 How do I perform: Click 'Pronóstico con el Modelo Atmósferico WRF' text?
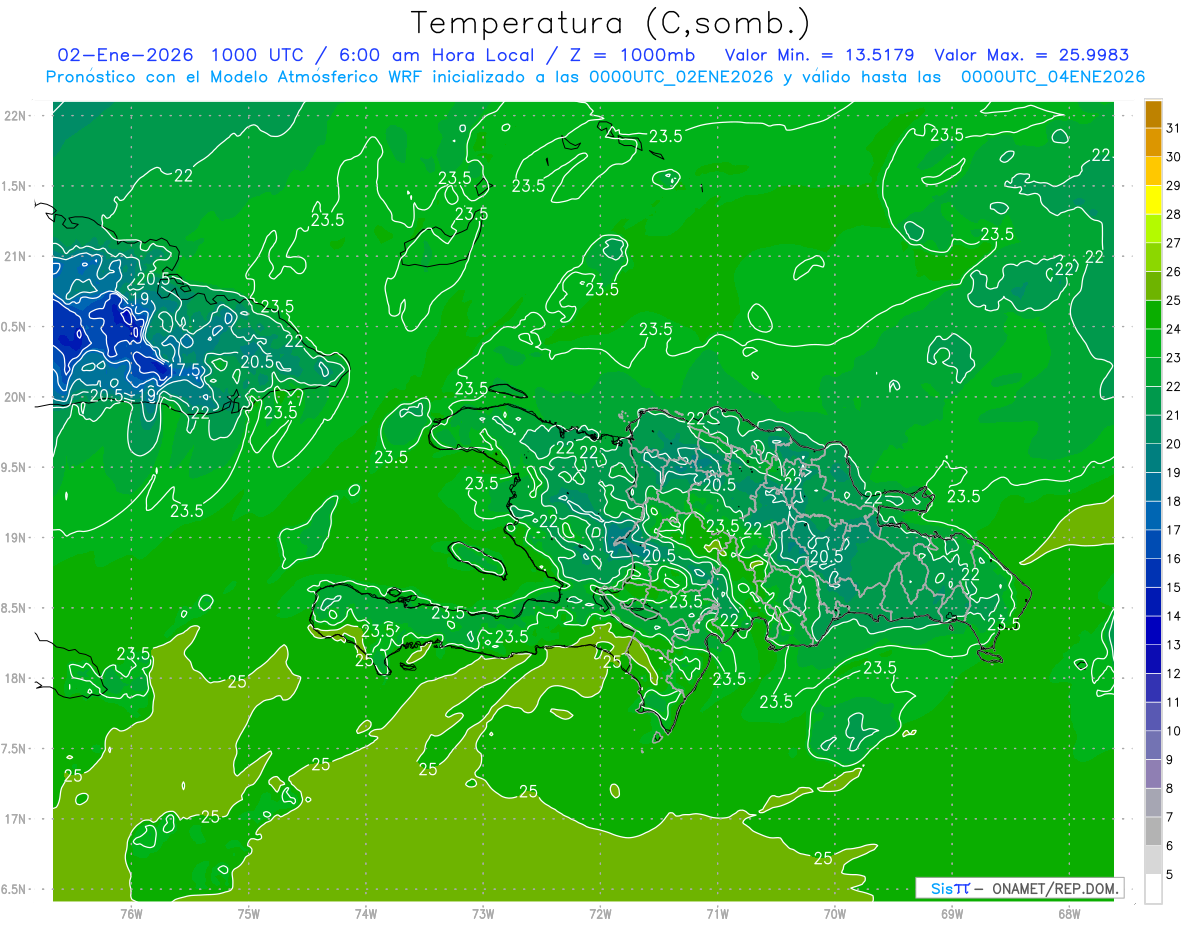pyautogui.click(x=235, y=77)
